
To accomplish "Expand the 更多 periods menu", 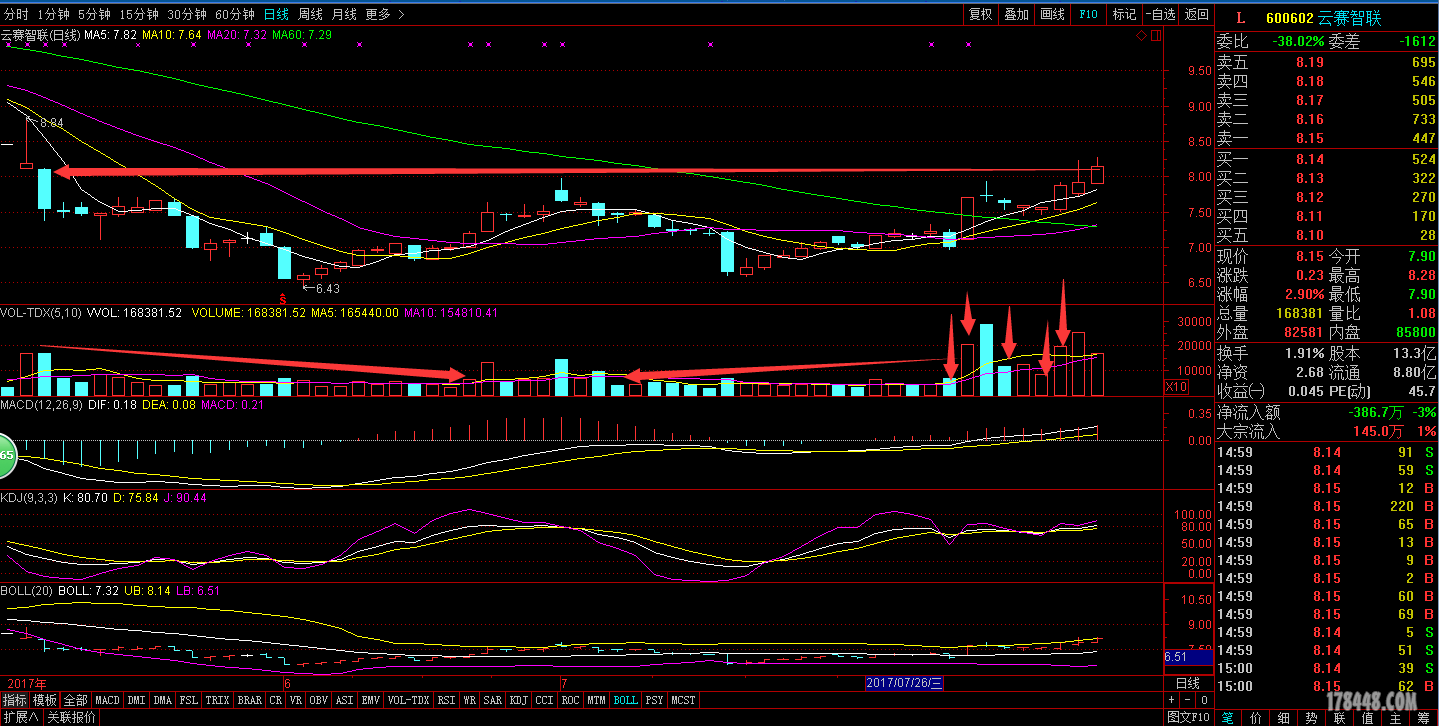I will click(385, 14).
